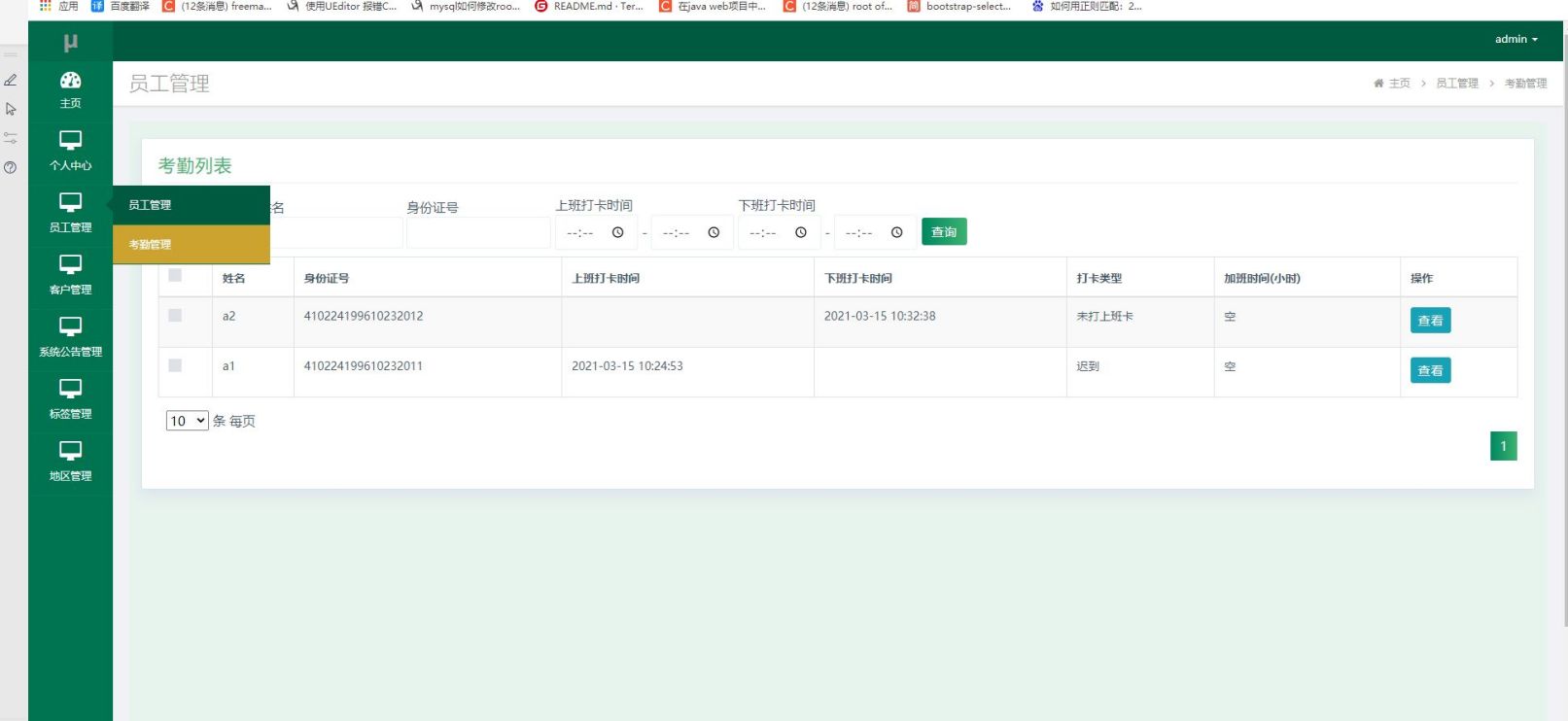Open 员工管理 monitor icon in sidebar
This screenshot has width=1568, height=721.
click(x=70, y=202)
